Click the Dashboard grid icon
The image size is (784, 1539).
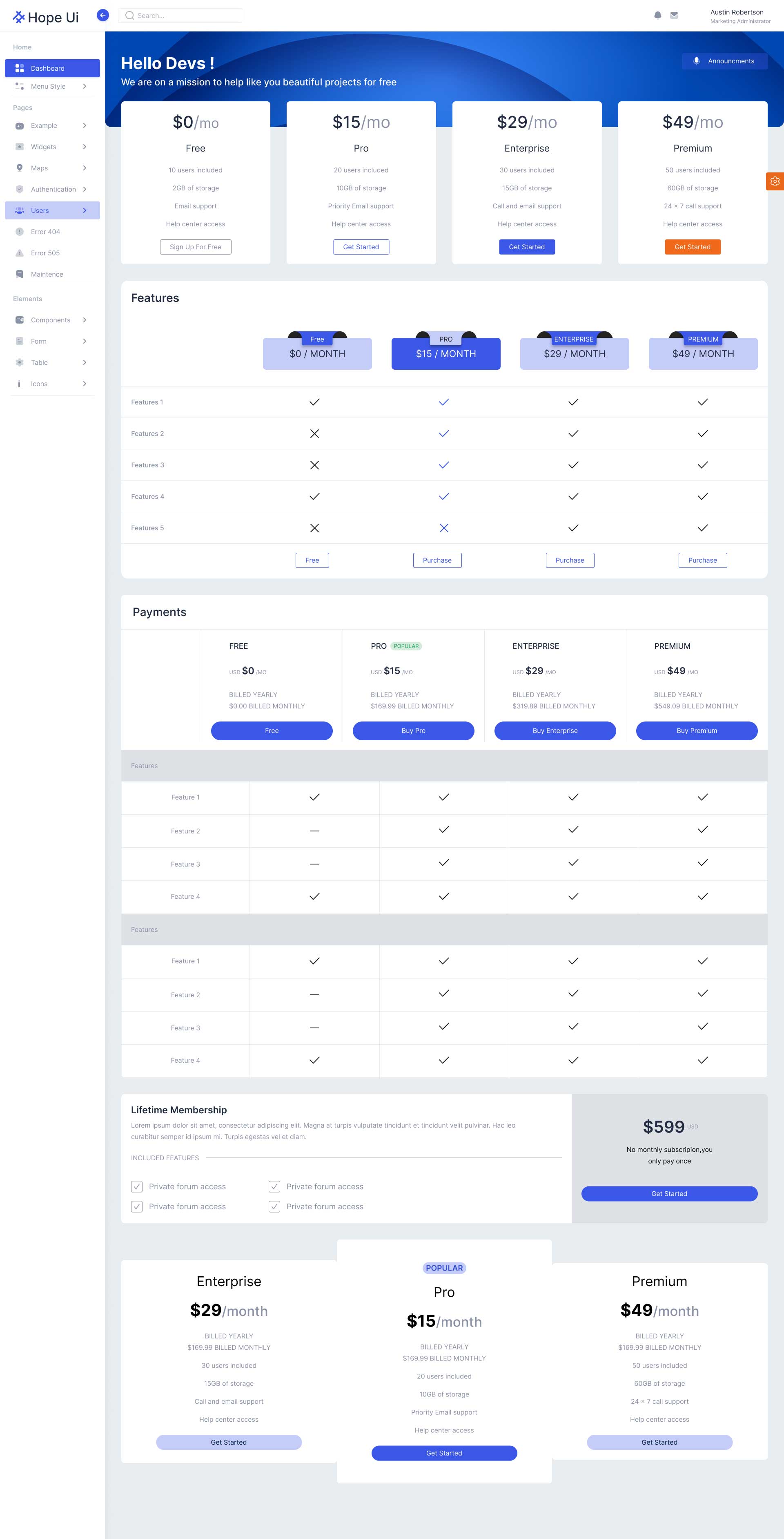point(20,68)
